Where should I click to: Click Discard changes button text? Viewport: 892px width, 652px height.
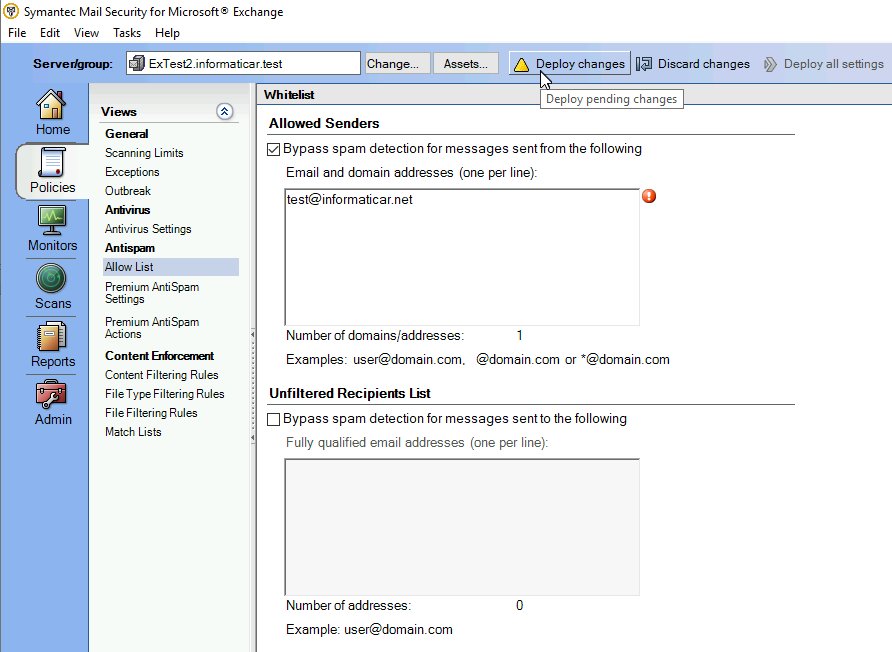pos(704,64)
